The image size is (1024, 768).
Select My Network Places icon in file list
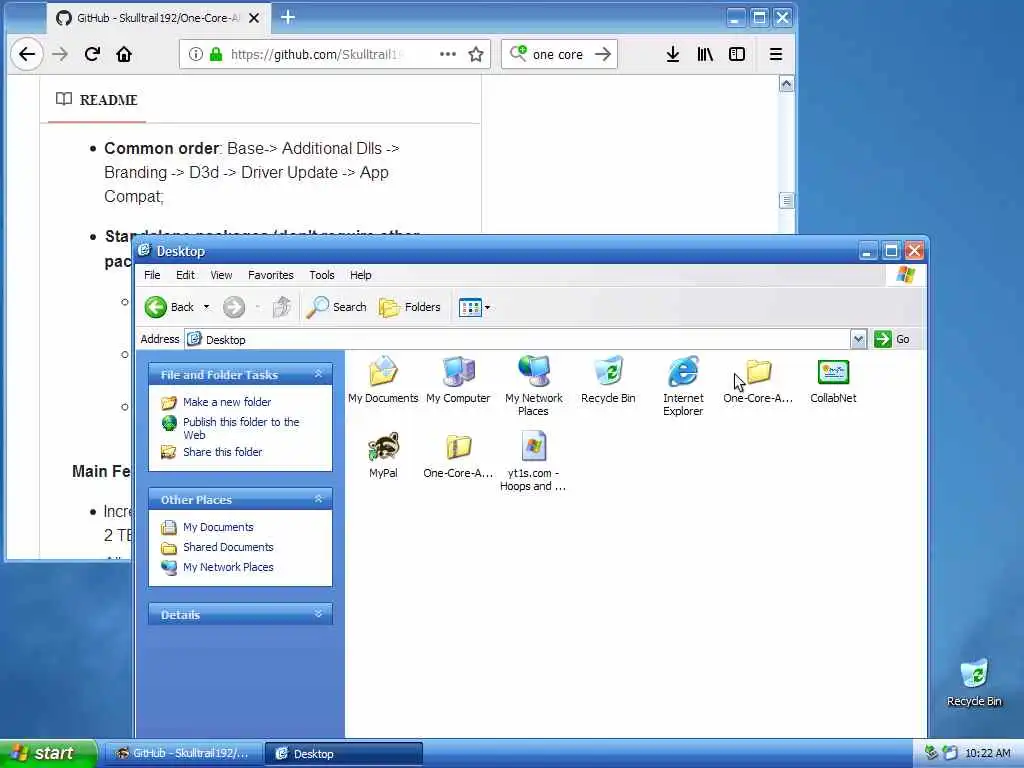click(x=534, y=385)
